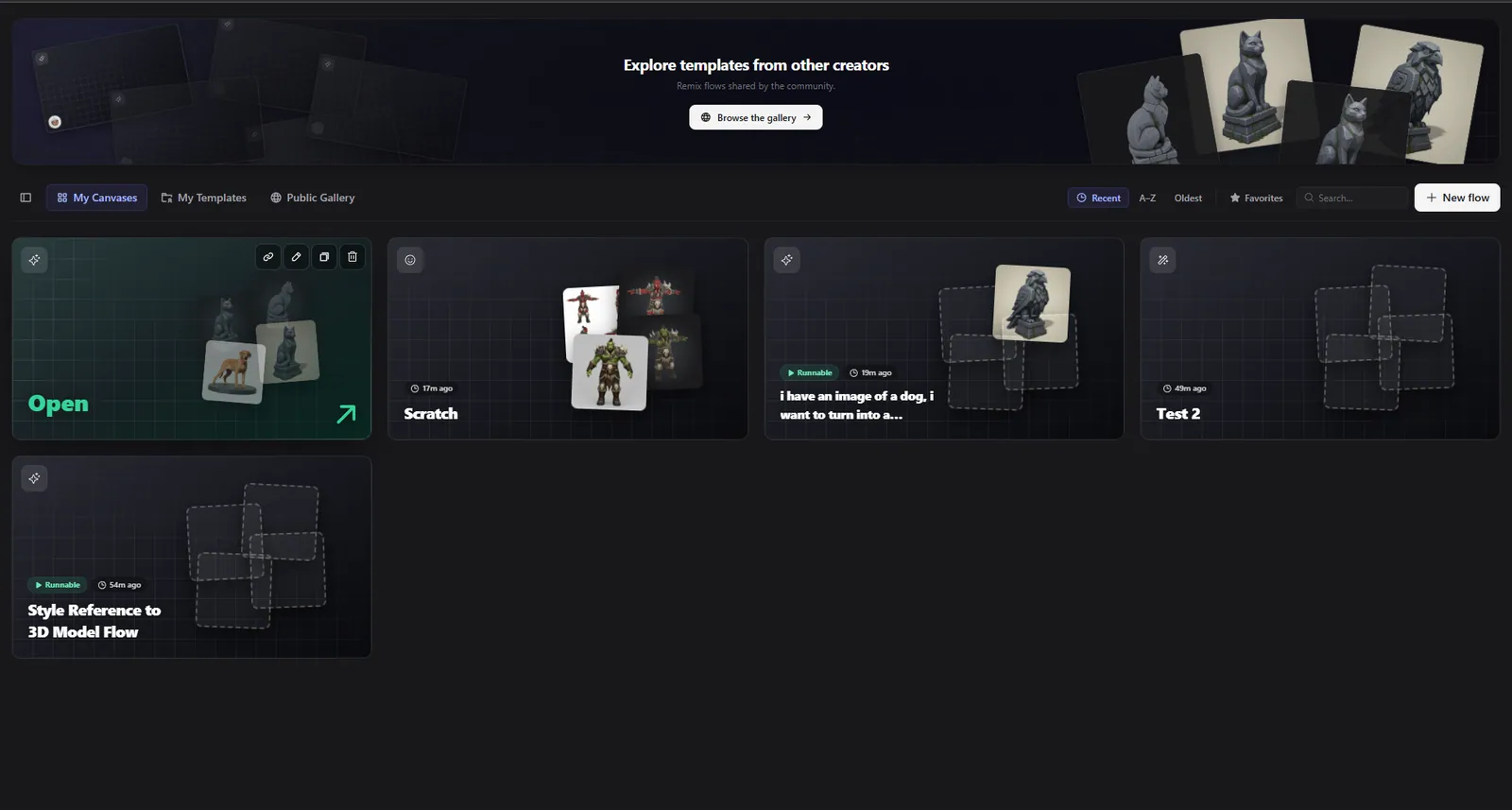
Task: Click 'Explore templates from other creators' heading
Action: point(756,65)
